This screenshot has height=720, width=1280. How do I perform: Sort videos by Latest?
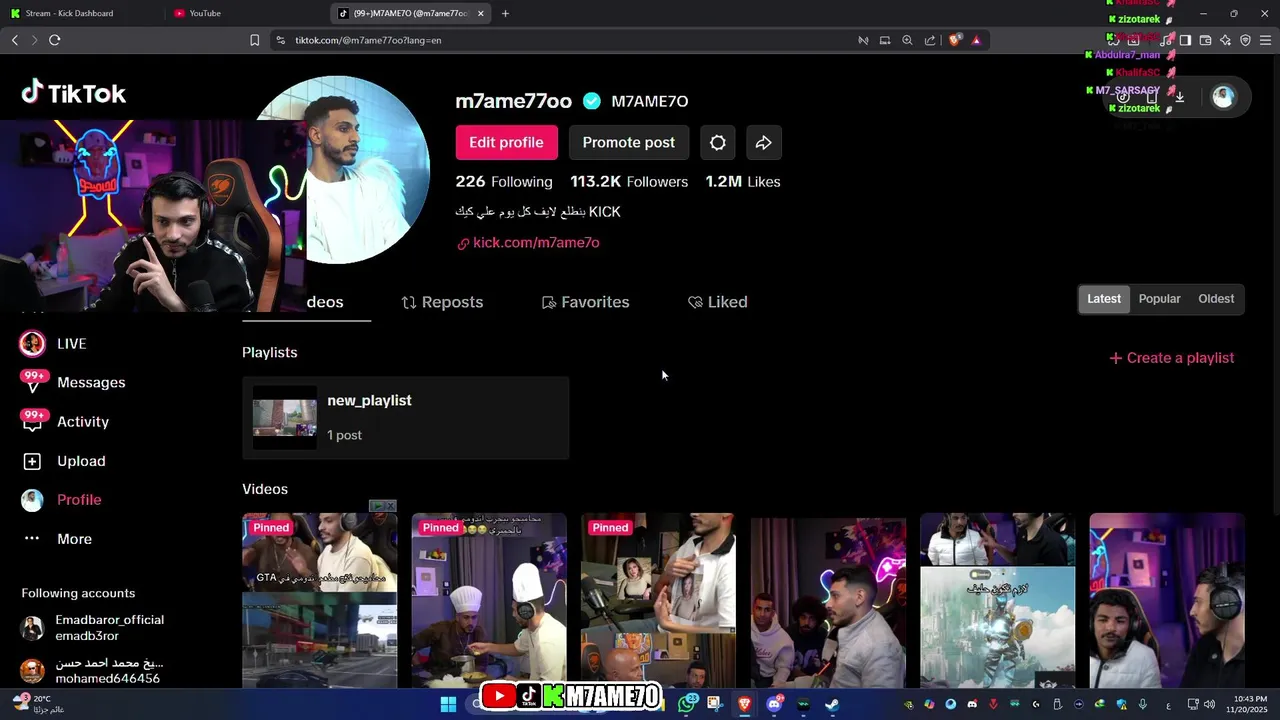point(1104,299)
